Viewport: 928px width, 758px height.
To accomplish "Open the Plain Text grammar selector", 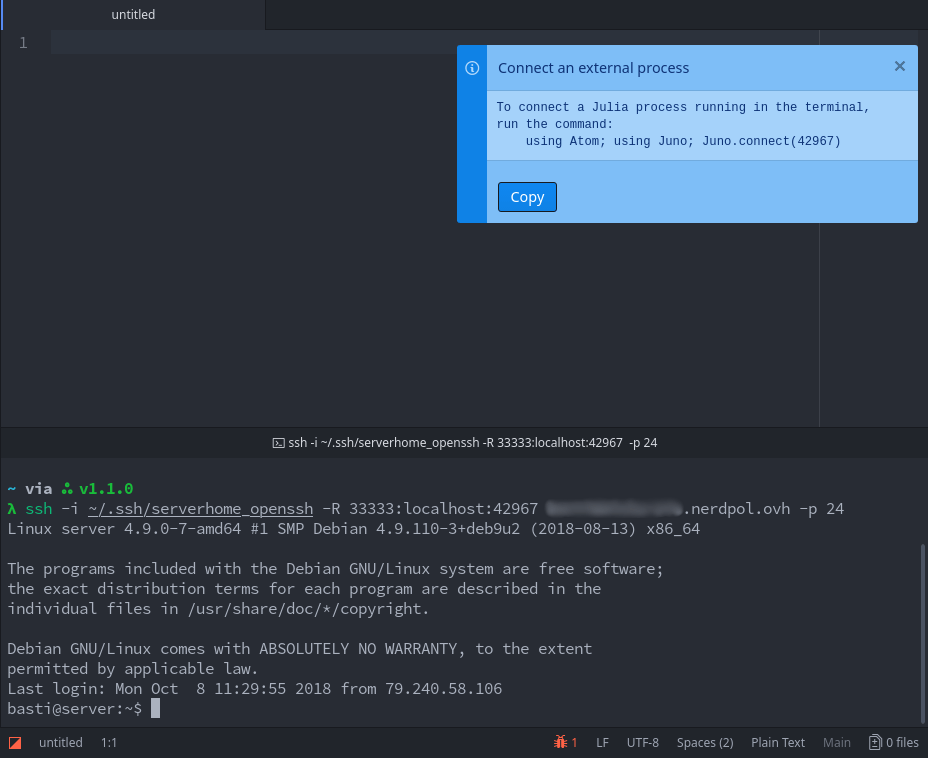I will point(778,742).
